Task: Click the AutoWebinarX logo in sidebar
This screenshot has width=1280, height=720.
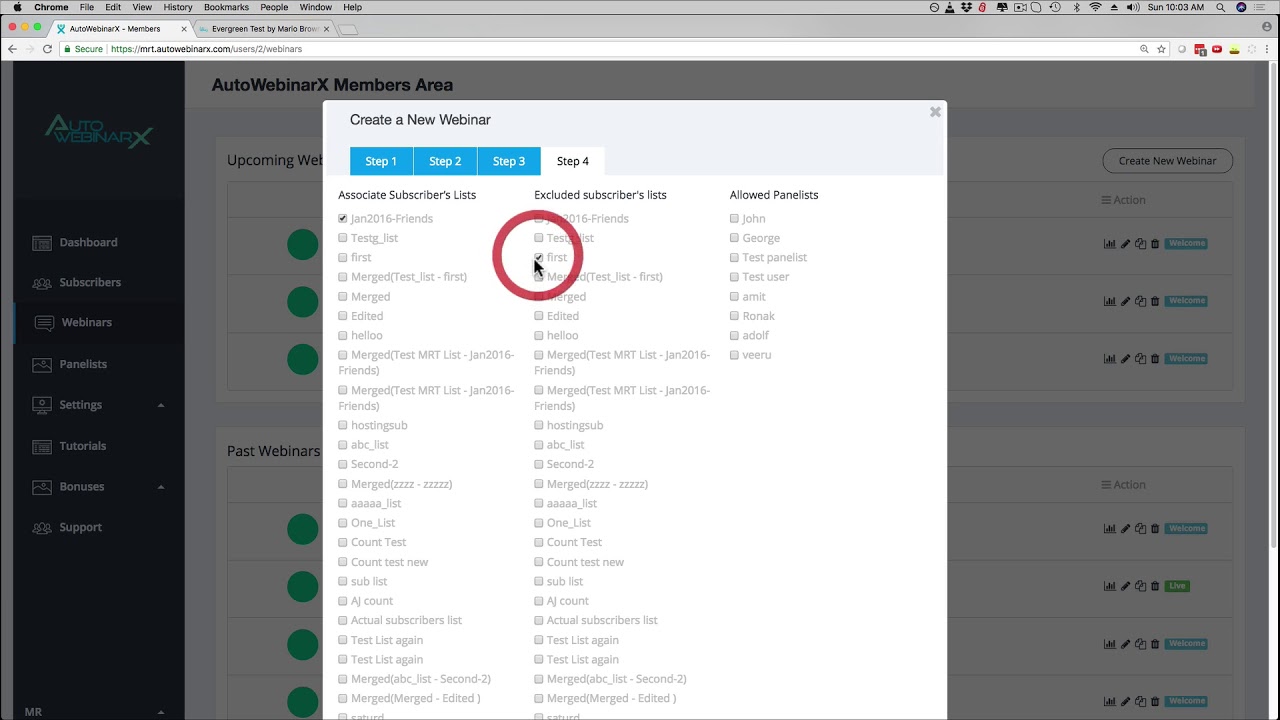Action: tap(98, 131)
